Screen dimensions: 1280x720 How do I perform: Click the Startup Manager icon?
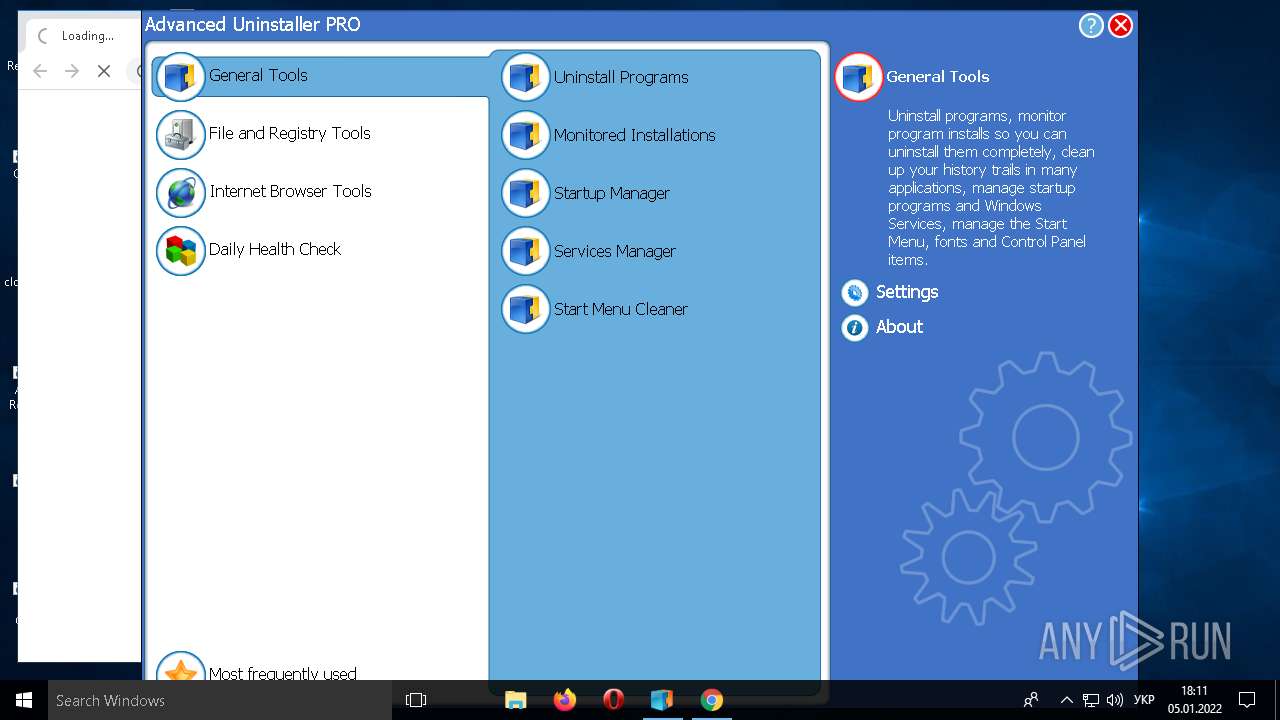pyautogui.click(x=525, y=193)
